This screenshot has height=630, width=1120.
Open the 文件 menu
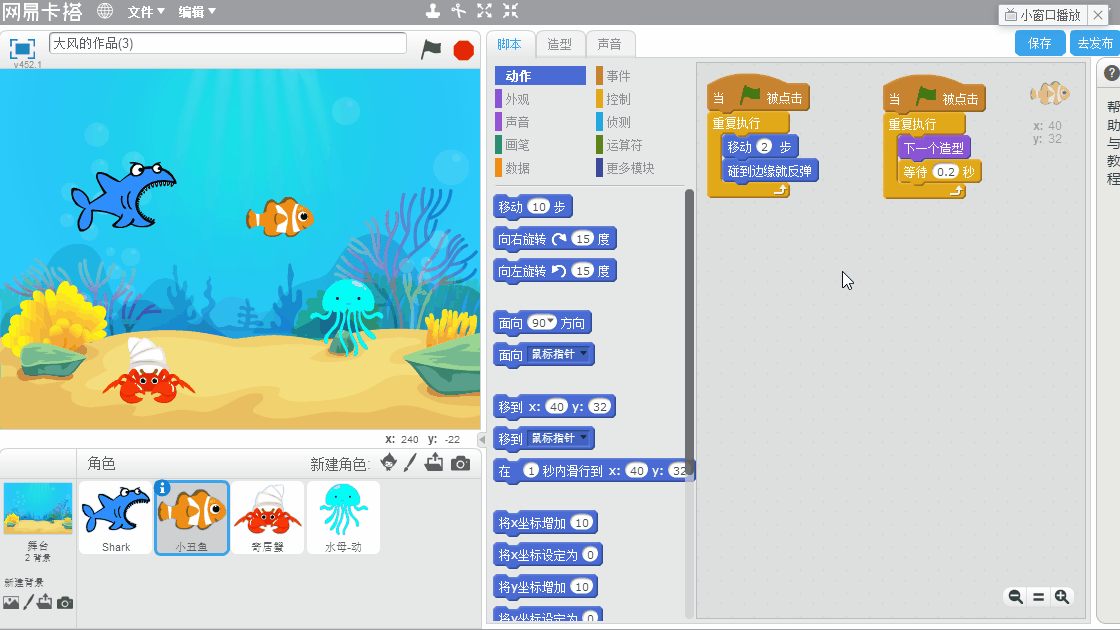coord(146,11)
